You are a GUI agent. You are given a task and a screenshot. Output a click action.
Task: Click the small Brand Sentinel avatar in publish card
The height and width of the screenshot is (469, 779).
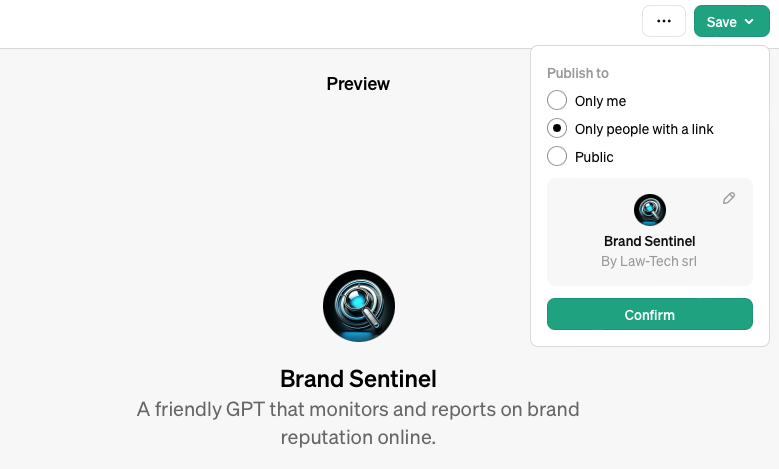[650, 210]
